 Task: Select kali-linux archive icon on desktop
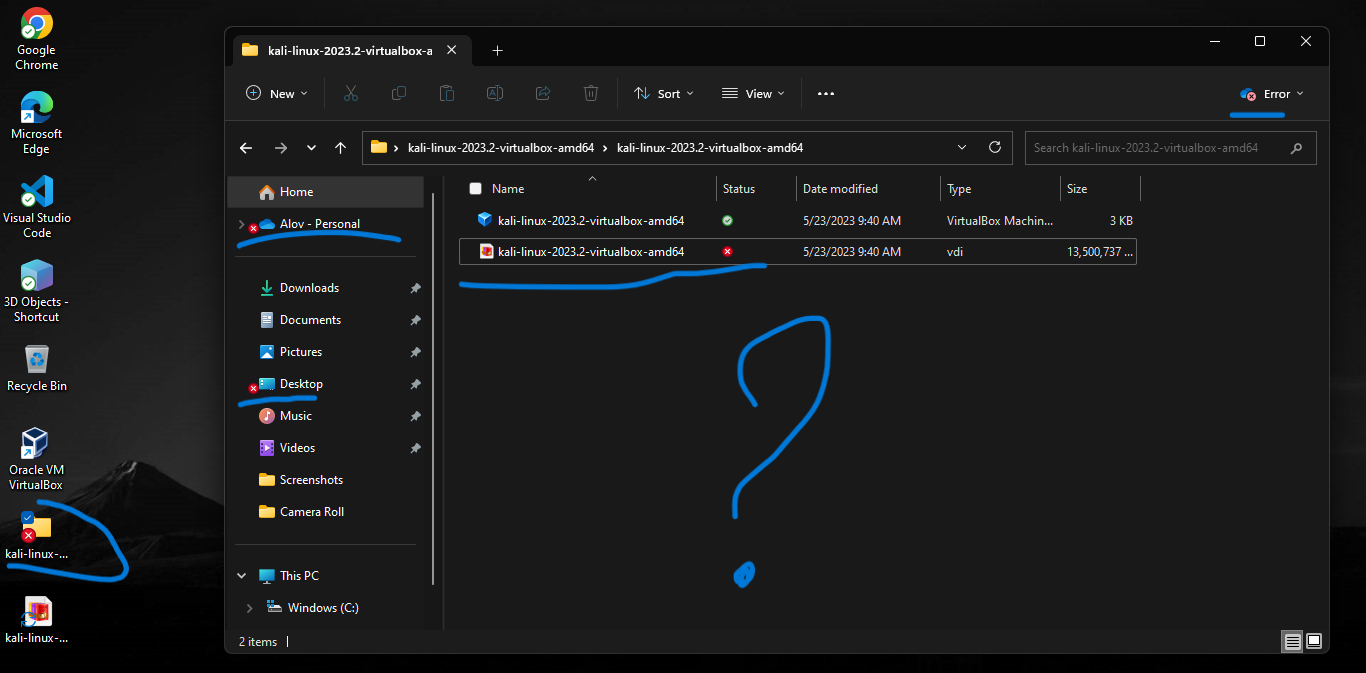tap(37, 620)
